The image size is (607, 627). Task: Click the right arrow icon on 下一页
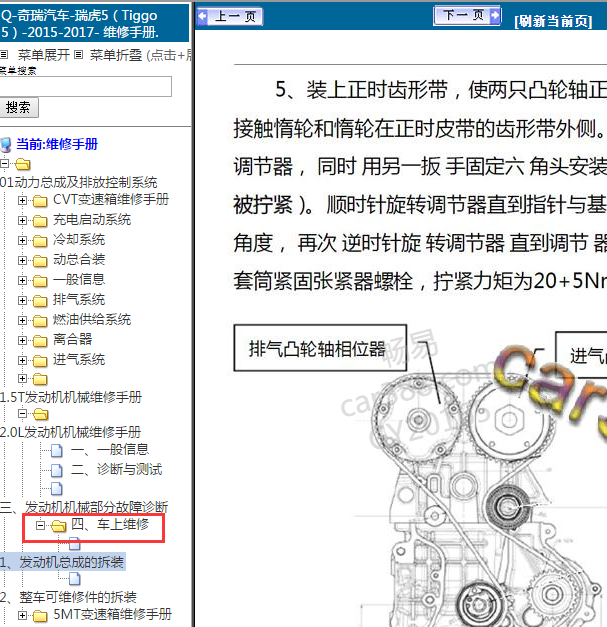click(x=495, y=16)
